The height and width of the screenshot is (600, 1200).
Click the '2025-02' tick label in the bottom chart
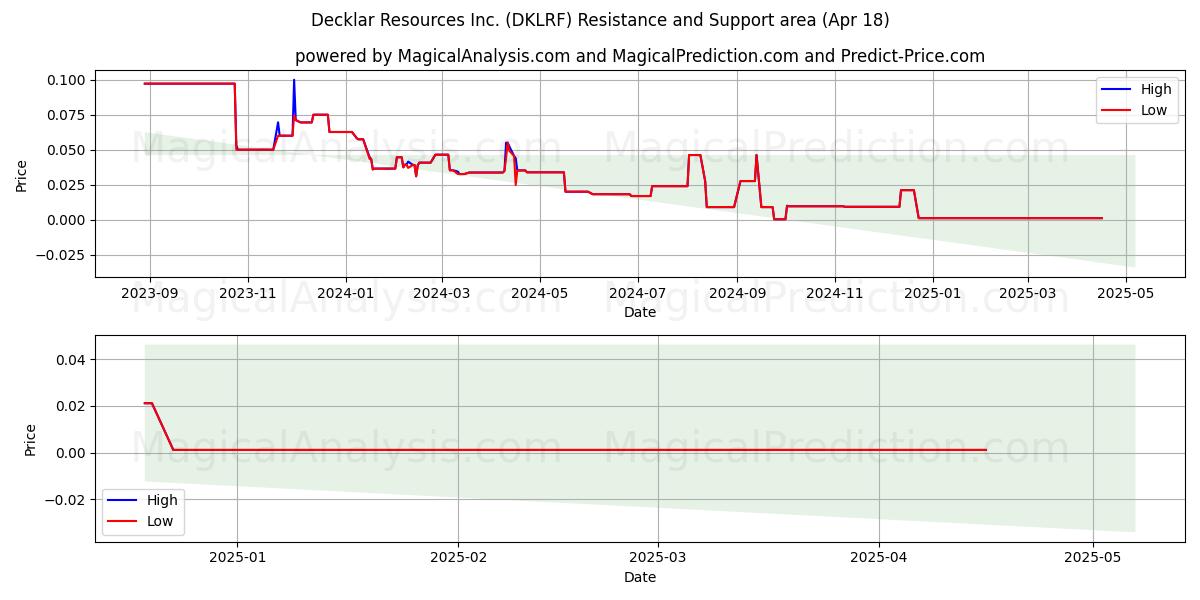458,558
